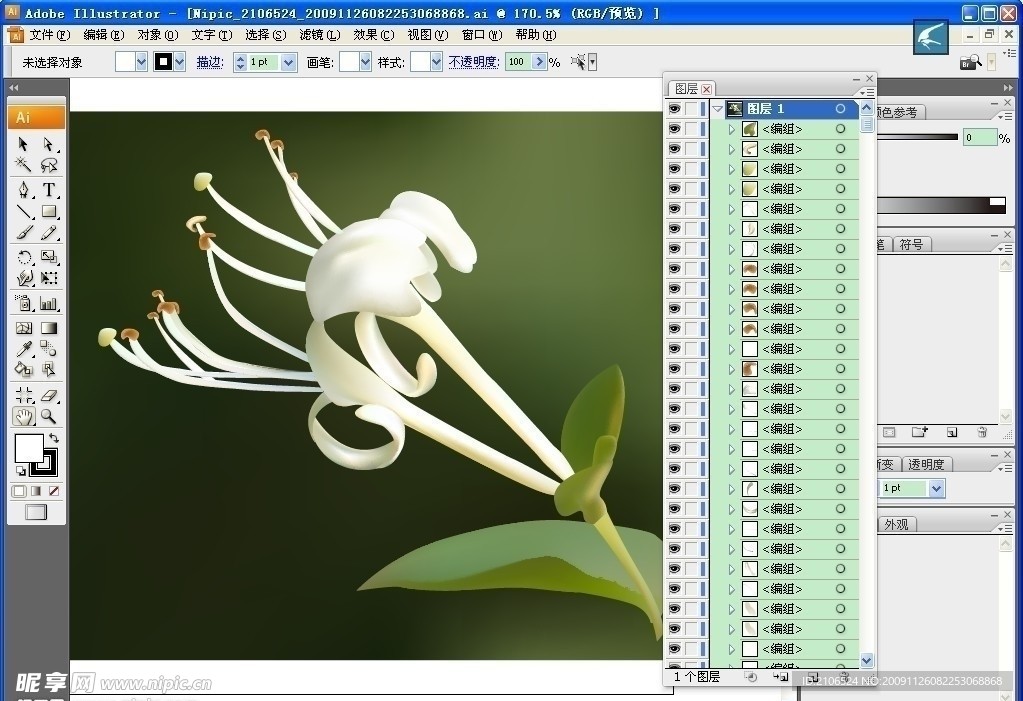Switch to the 符号 panel tab
The image size is (1023, 701).
[910, 244]
